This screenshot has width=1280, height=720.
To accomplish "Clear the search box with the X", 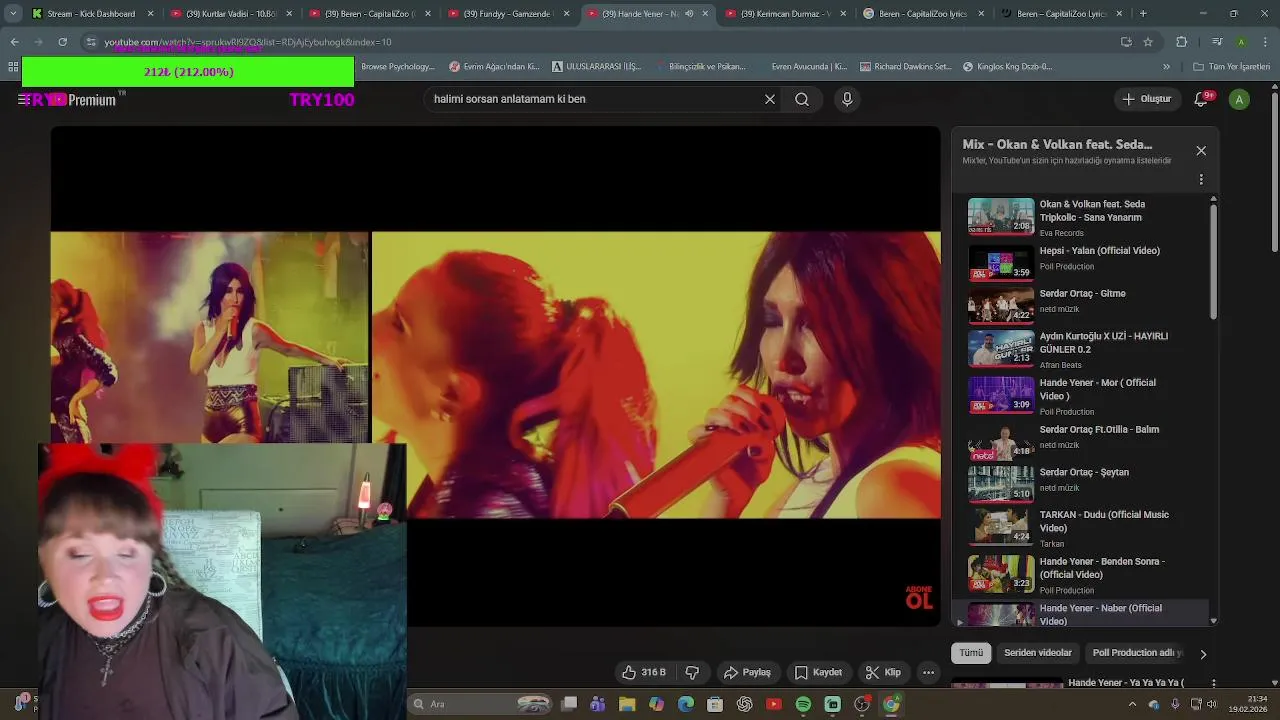I will coord(770,99).
